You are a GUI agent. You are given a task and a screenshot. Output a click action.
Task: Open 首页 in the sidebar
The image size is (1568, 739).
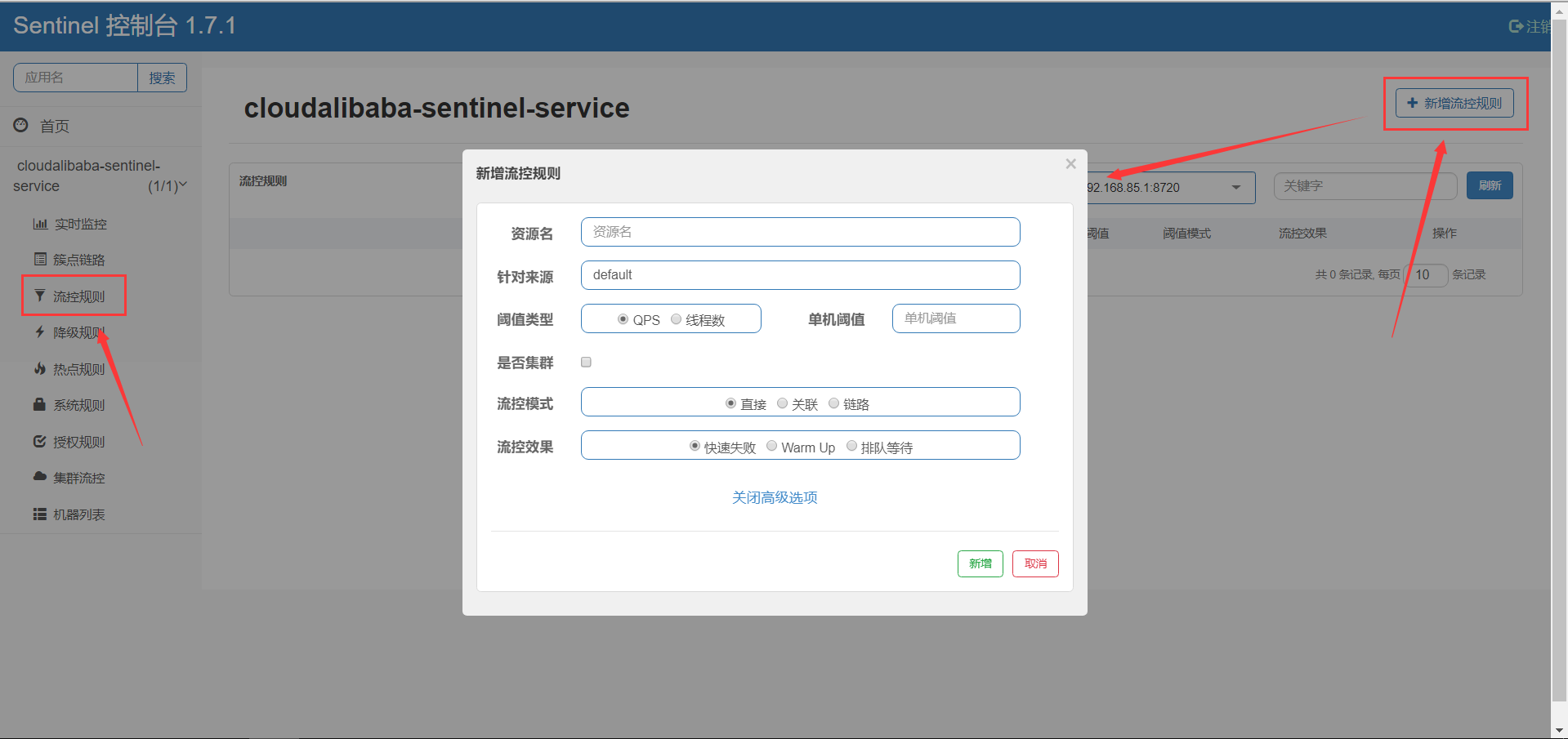click(x=55, y=127)
